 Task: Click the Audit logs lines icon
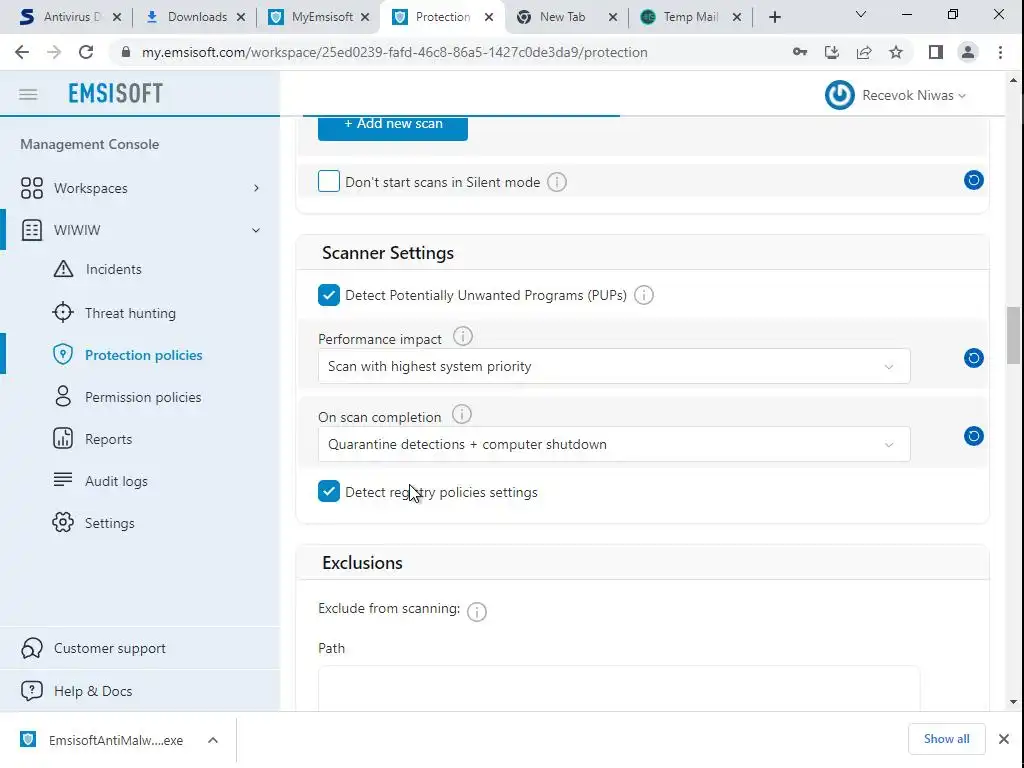pyautogui.click(x=63, y=479)
